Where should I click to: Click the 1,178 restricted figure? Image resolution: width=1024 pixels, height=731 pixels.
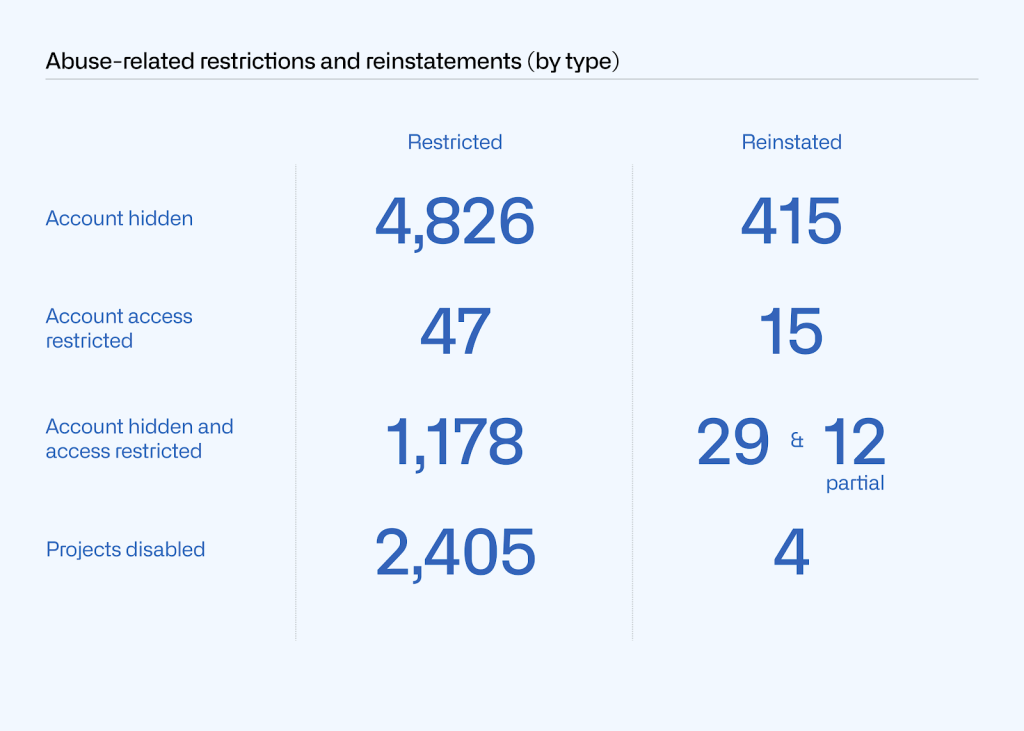pyautogui.click(x=455, y=442)
